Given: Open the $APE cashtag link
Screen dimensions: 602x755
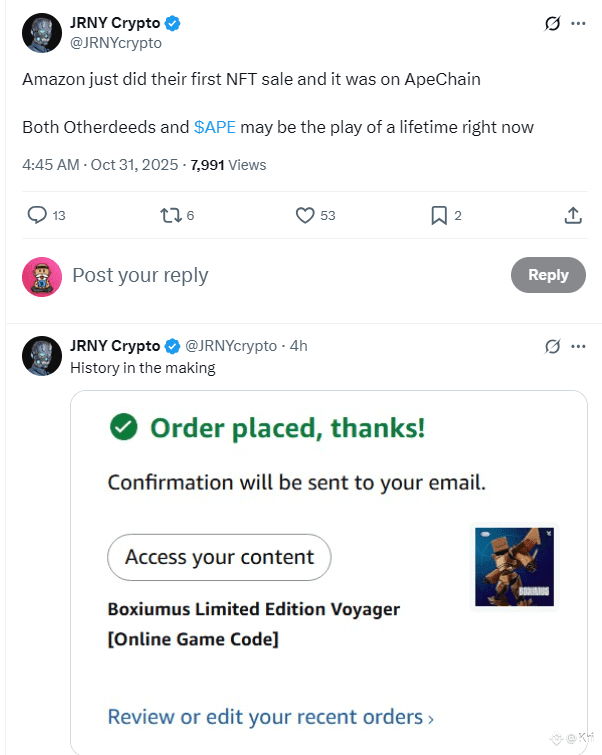Looking at the screenshot, I should 214,127.
